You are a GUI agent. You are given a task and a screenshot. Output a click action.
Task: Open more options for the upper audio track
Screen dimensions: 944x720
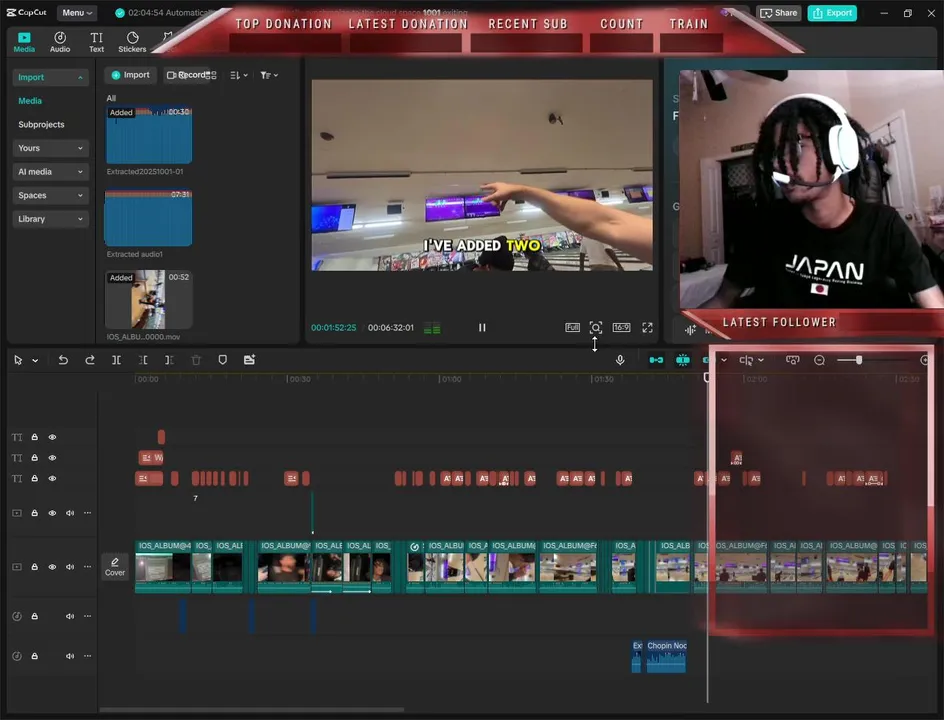click(x=87, y=616)
